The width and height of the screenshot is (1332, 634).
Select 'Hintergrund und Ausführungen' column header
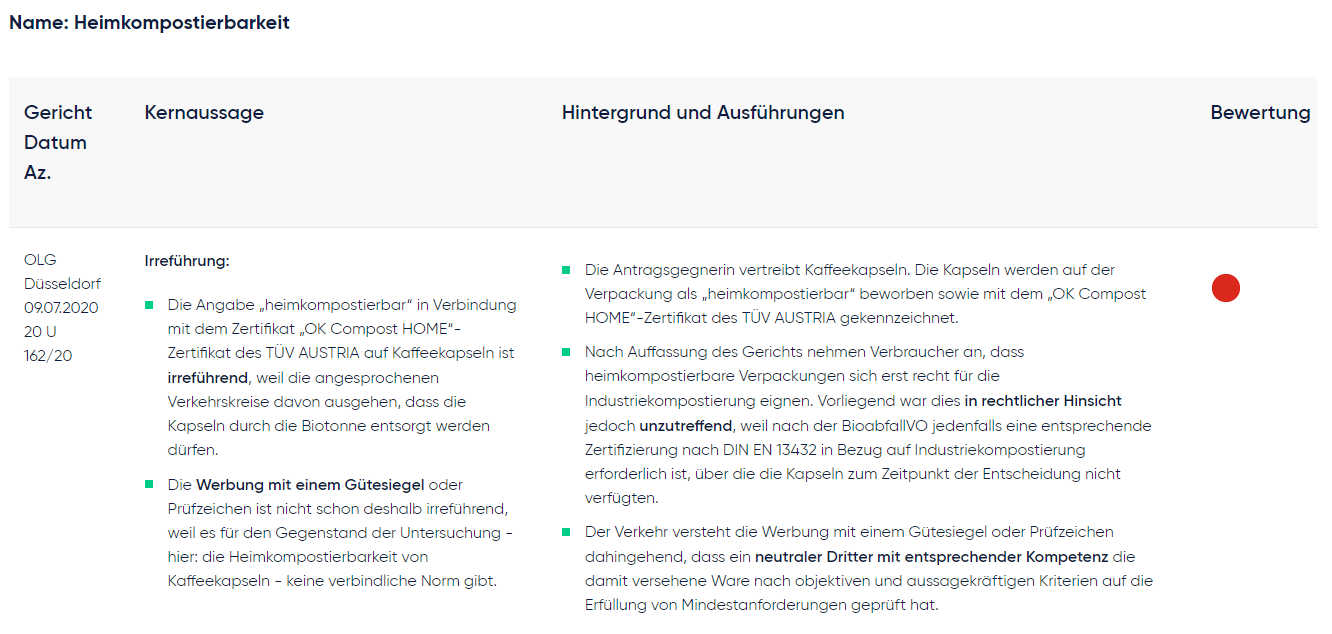pos(703,113)
